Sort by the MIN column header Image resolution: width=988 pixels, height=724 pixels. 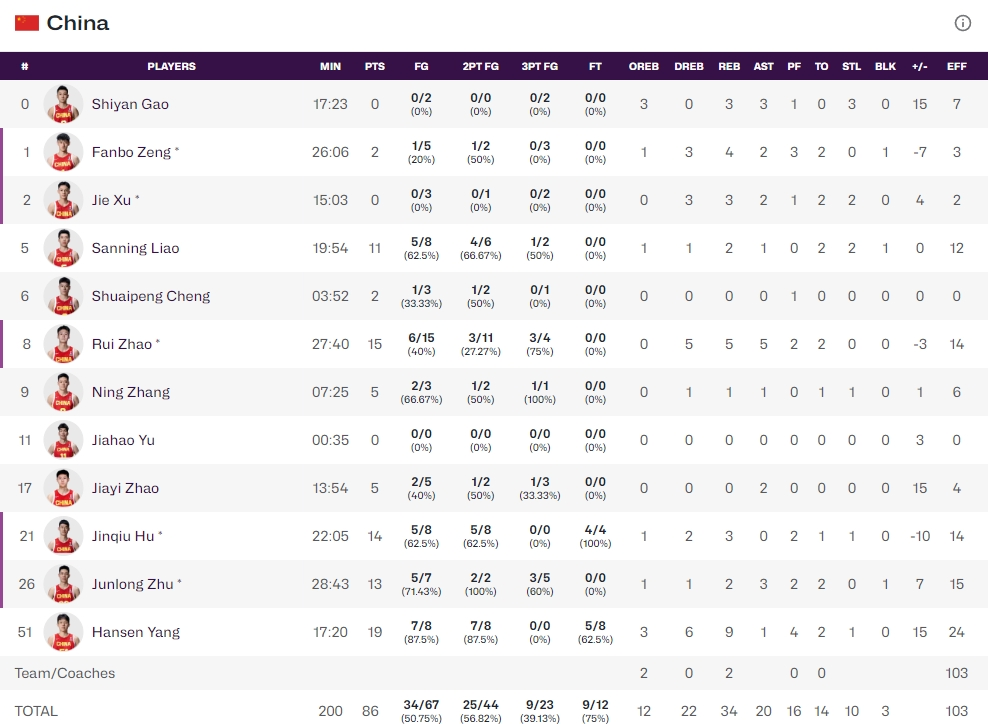(x=330, y=67)
